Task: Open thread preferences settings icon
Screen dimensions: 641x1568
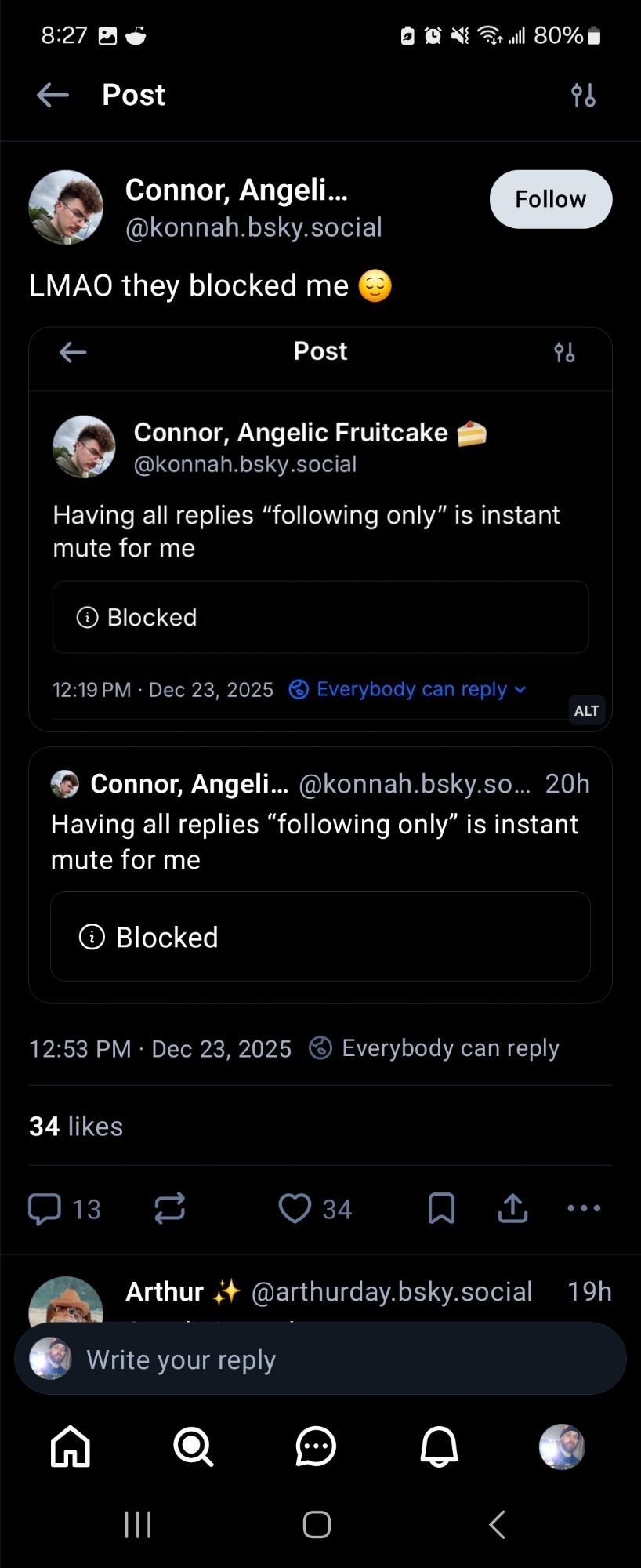Action: 583,96
